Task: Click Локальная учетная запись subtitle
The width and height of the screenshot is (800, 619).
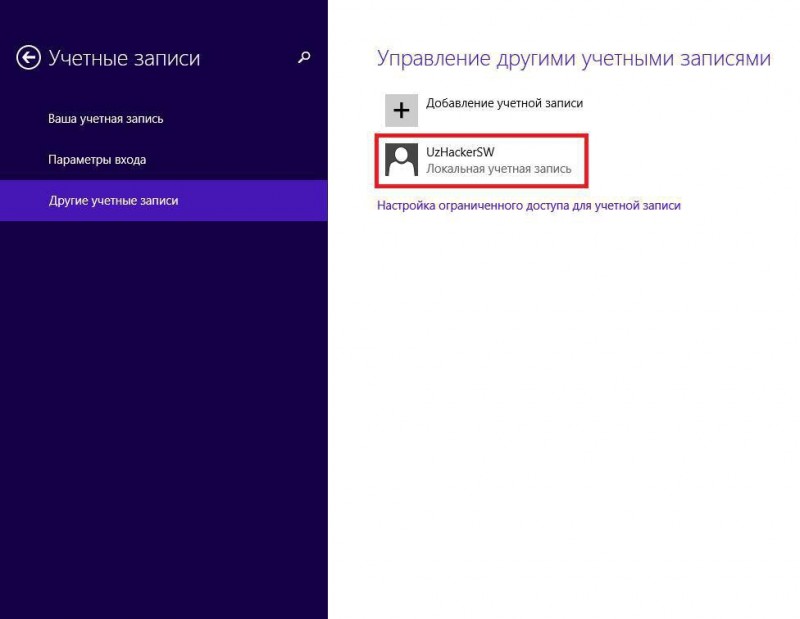Action: tap(498, 169)
